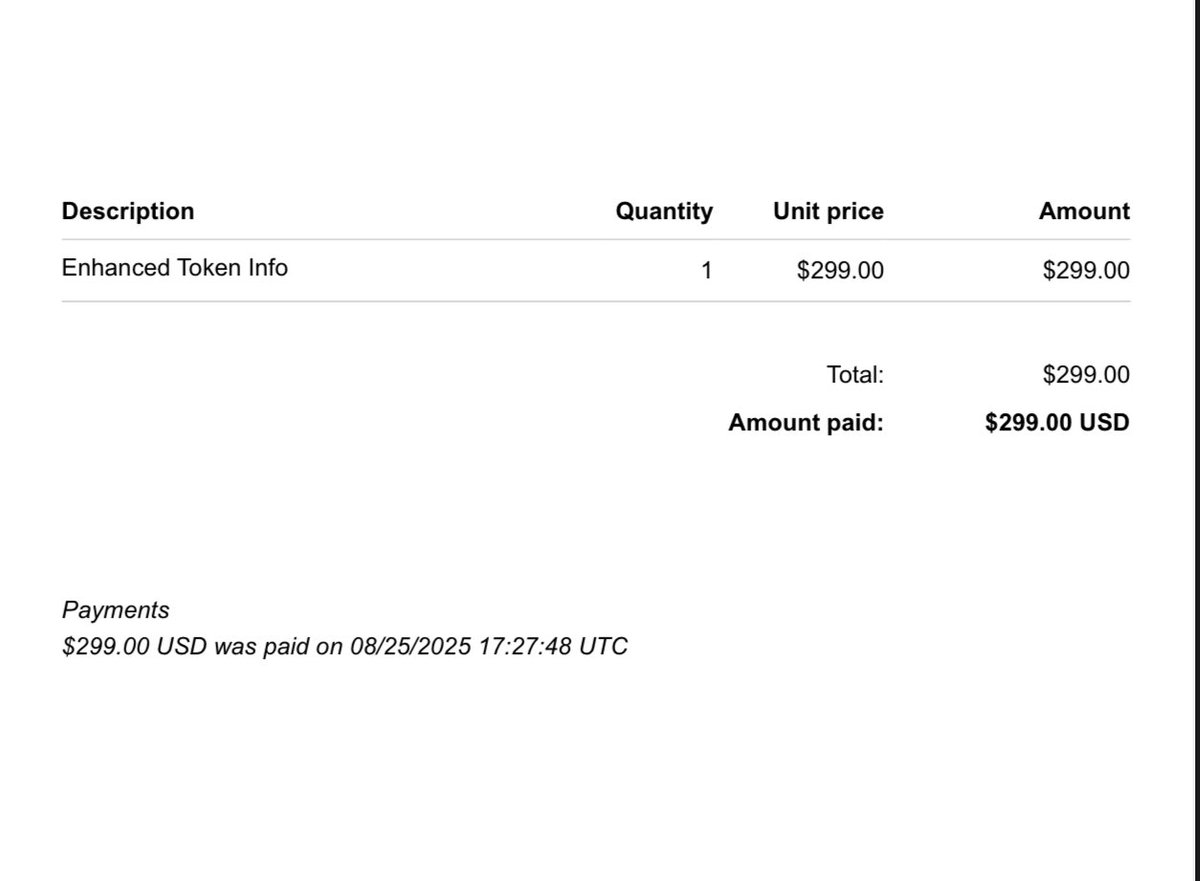Select the Amount column header

pyautogui.click(x=1084, y=211)
